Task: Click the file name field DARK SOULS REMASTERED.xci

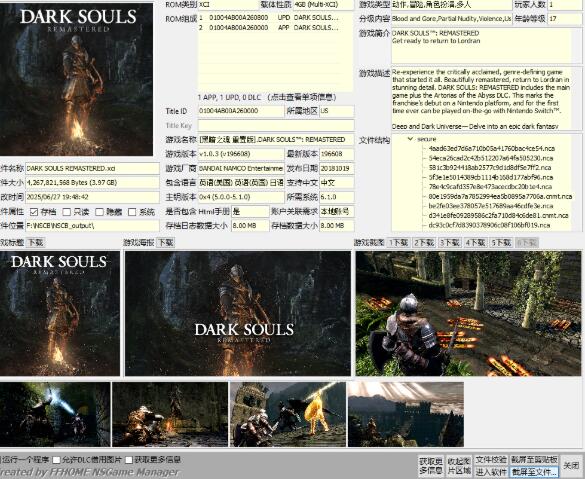Action: tap(92, 168)
